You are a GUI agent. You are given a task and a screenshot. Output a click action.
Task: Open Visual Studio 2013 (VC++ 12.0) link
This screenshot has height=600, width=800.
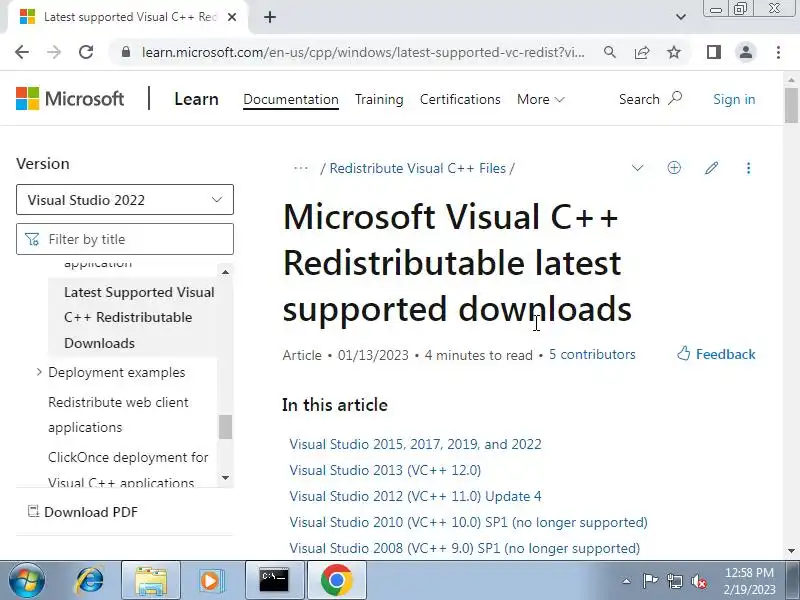(385, 470)
